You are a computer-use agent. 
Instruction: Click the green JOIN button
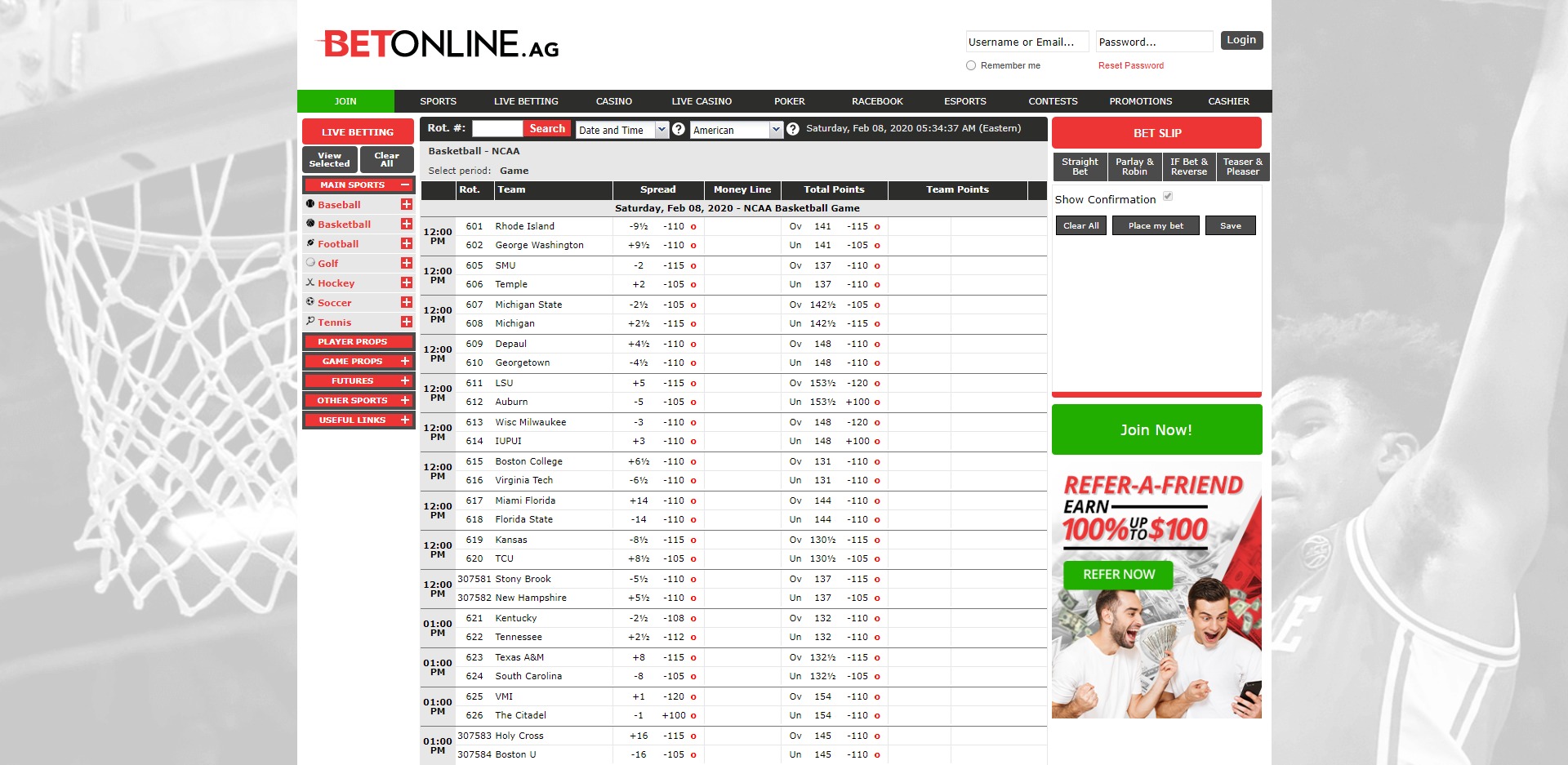point(345,101)
